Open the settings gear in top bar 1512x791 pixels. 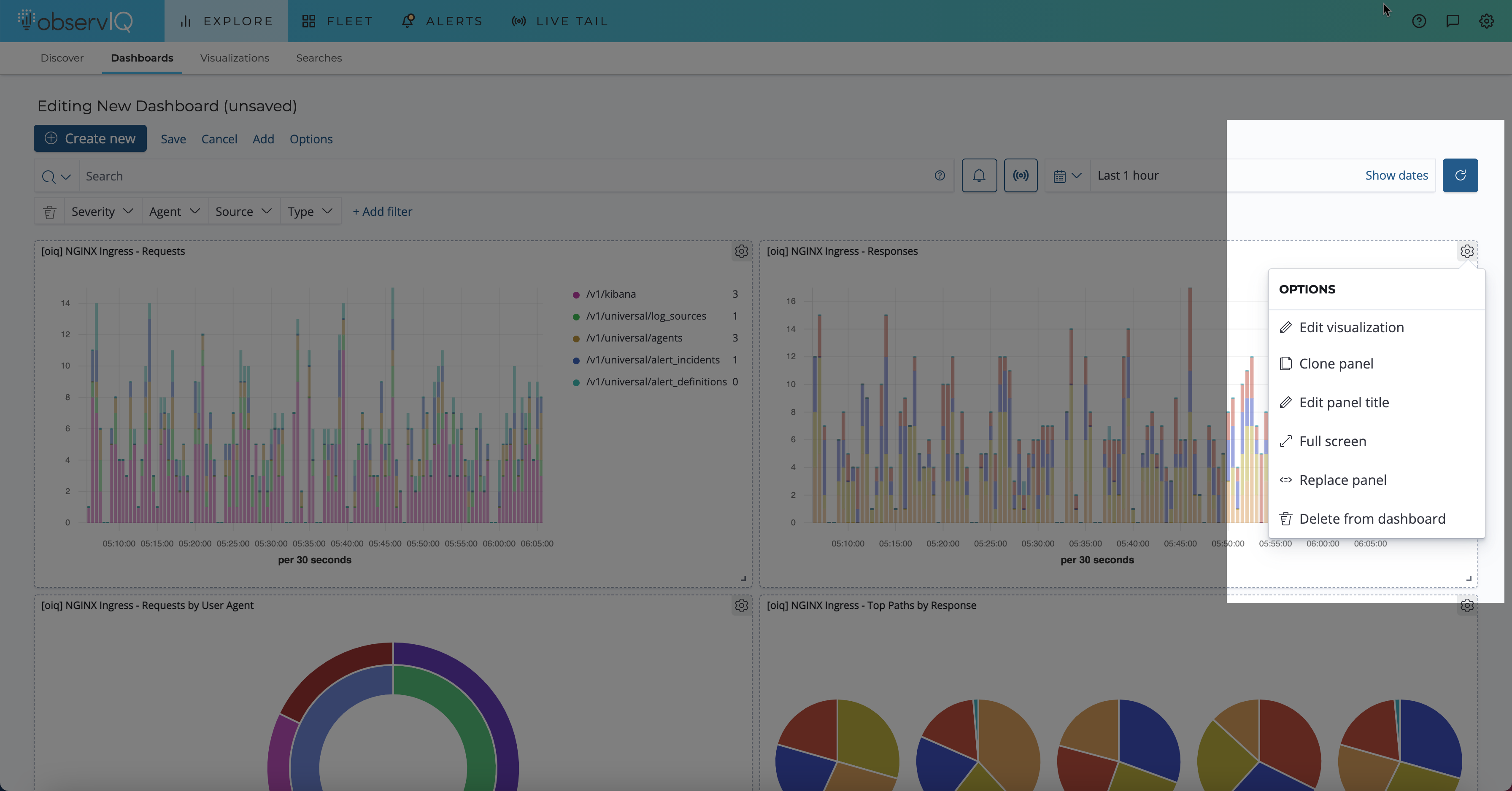coord(1486,21)
